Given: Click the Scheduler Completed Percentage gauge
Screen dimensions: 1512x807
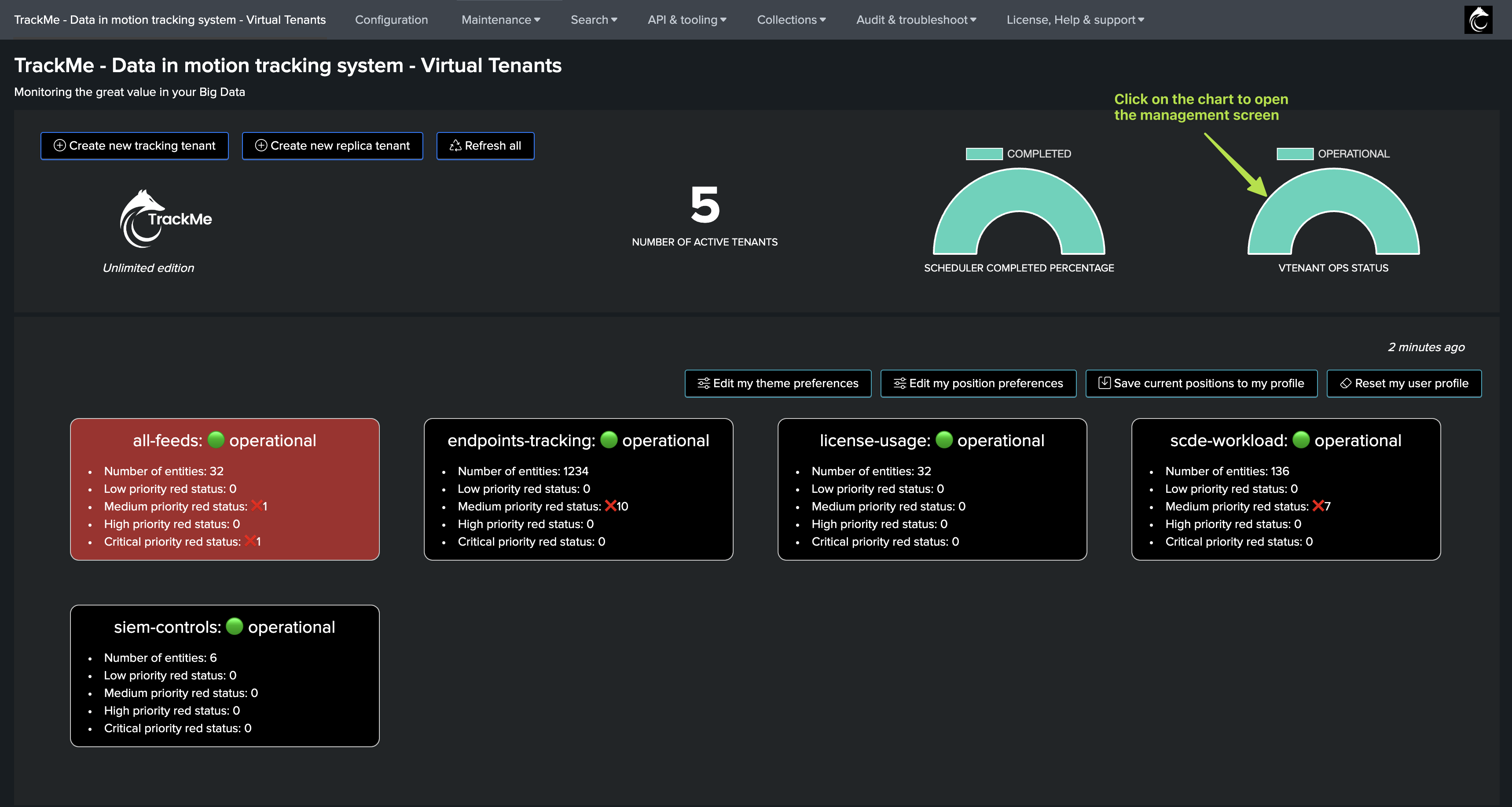Looking at the screenshot, I should [x=1019, y=191].
